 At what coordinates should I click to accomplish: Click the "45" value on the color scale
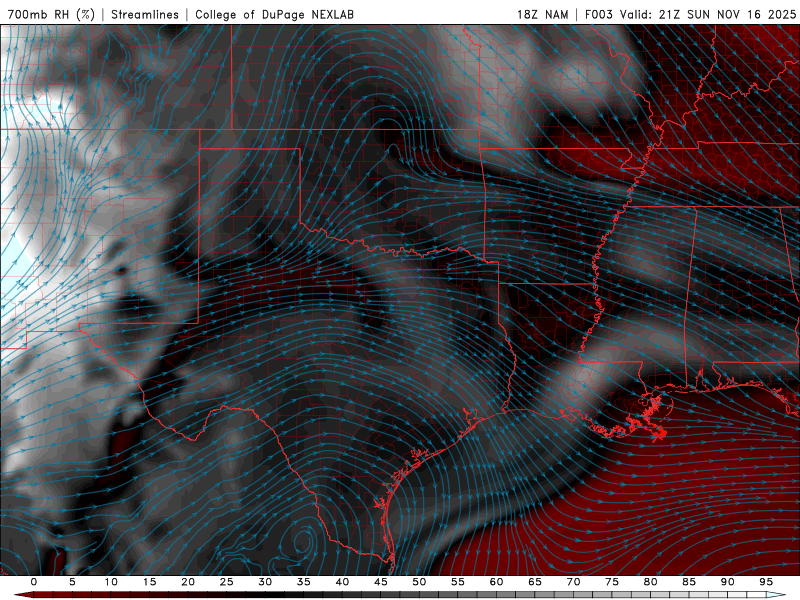381,582
